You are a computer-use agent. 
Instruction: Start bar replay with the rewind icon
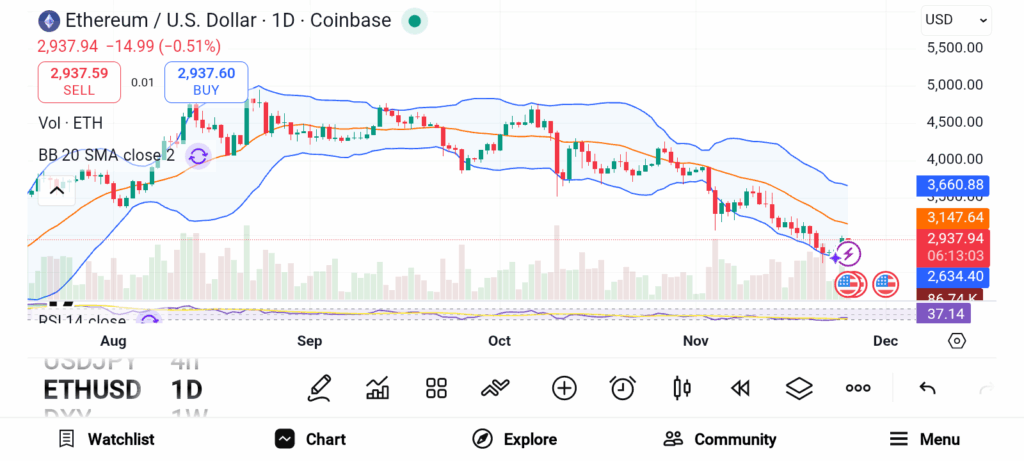coord(740,388)
